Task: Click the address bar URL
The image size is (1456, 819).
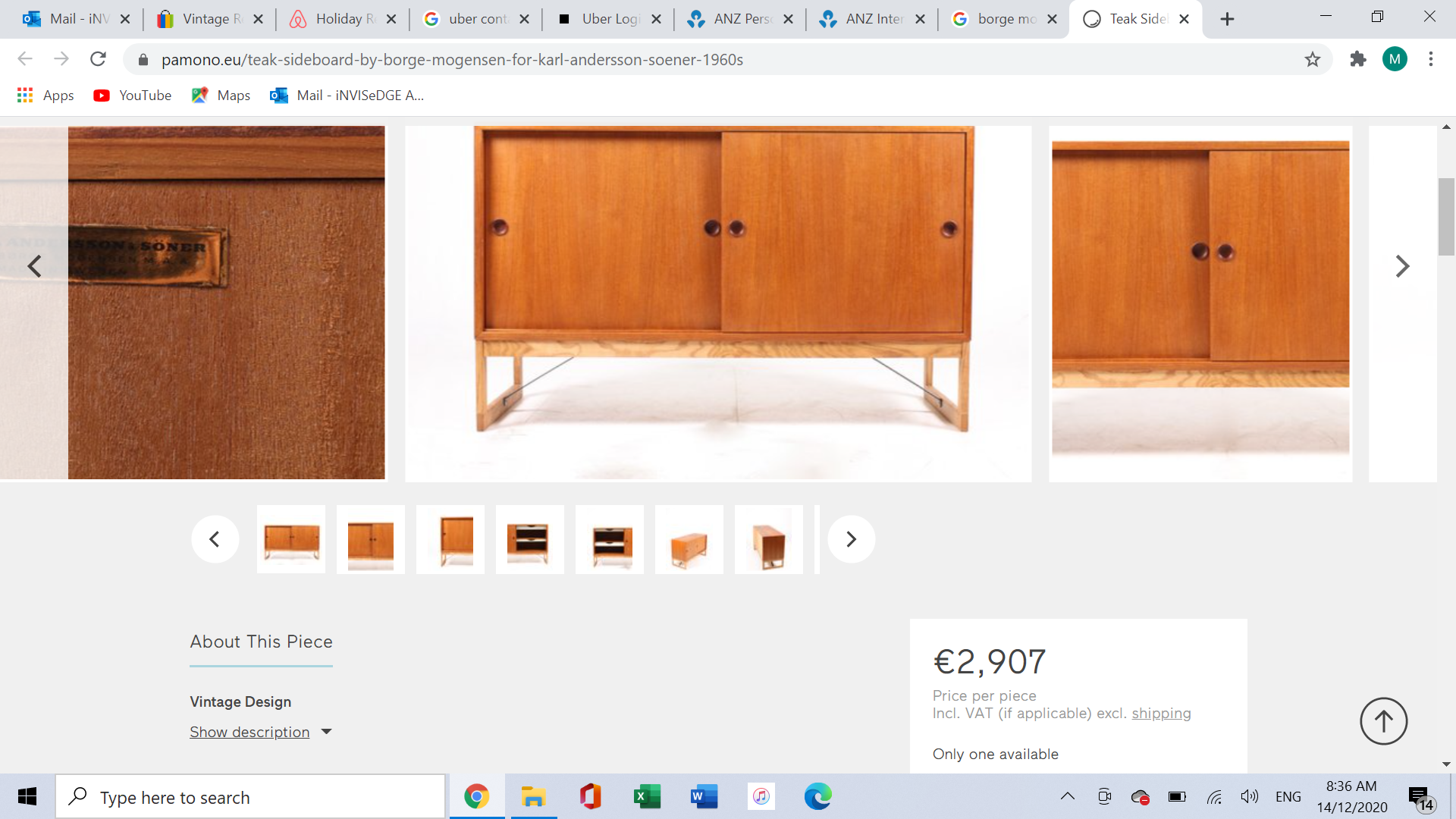Action: point(452,59)
